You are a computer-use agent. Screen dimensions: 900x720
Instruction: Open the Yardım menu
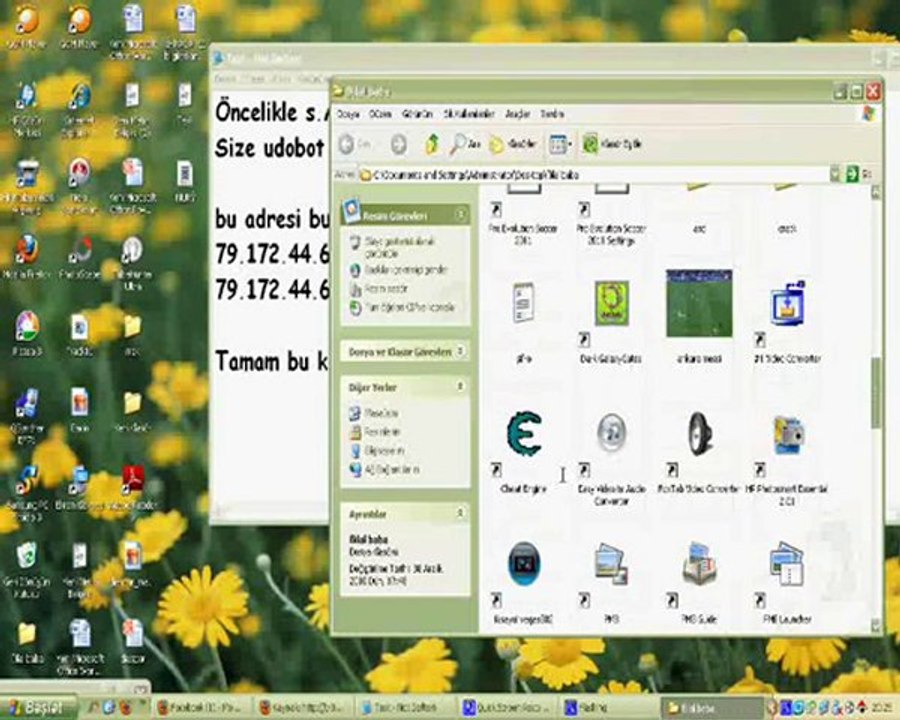[x=552, y=114]
